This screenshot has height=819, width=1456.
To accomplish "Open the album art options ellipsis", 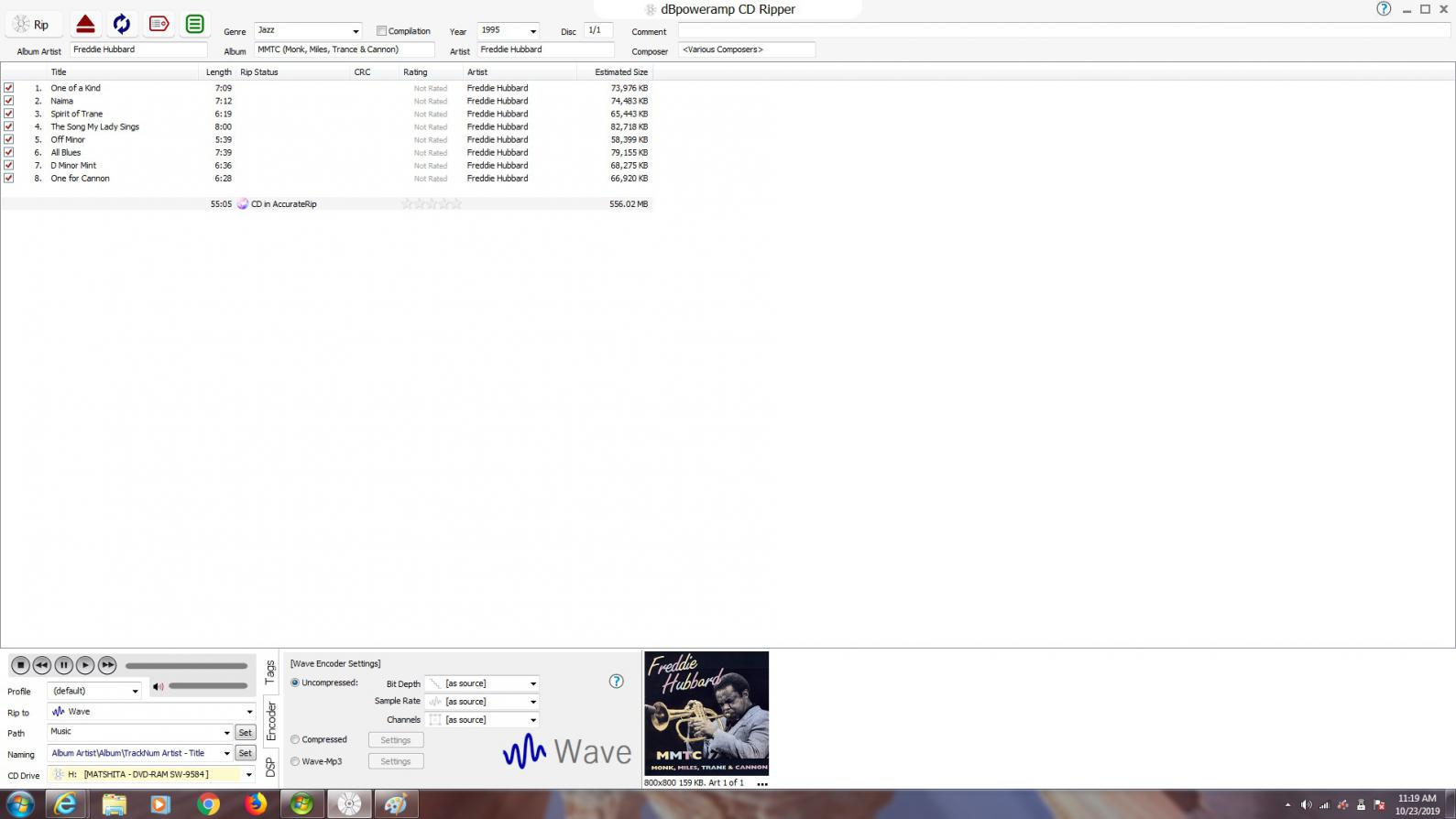I will tap(761, 784).
